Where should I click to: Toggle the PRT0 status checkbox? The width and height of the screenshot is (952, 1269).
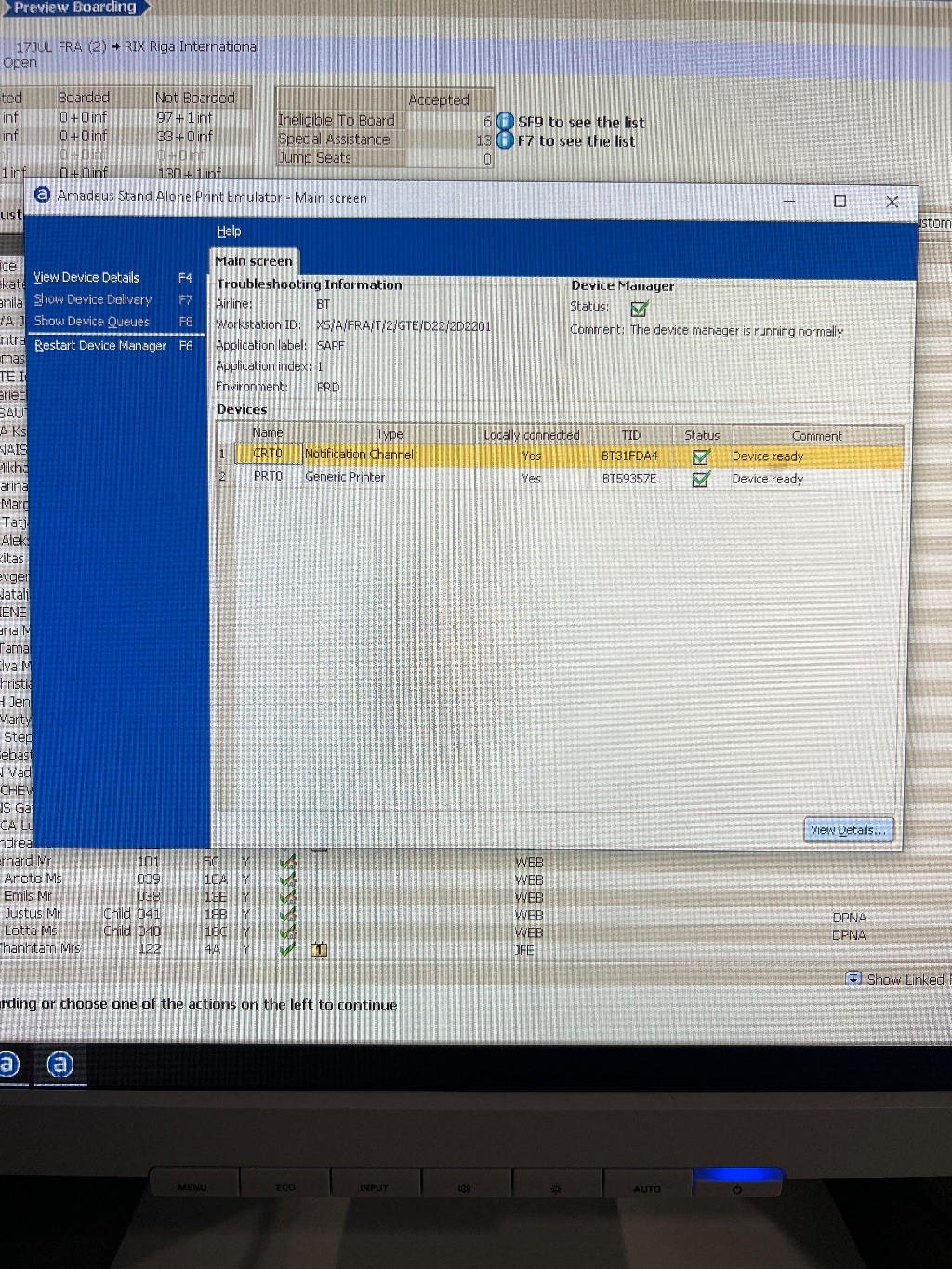[x=701, y=479]
